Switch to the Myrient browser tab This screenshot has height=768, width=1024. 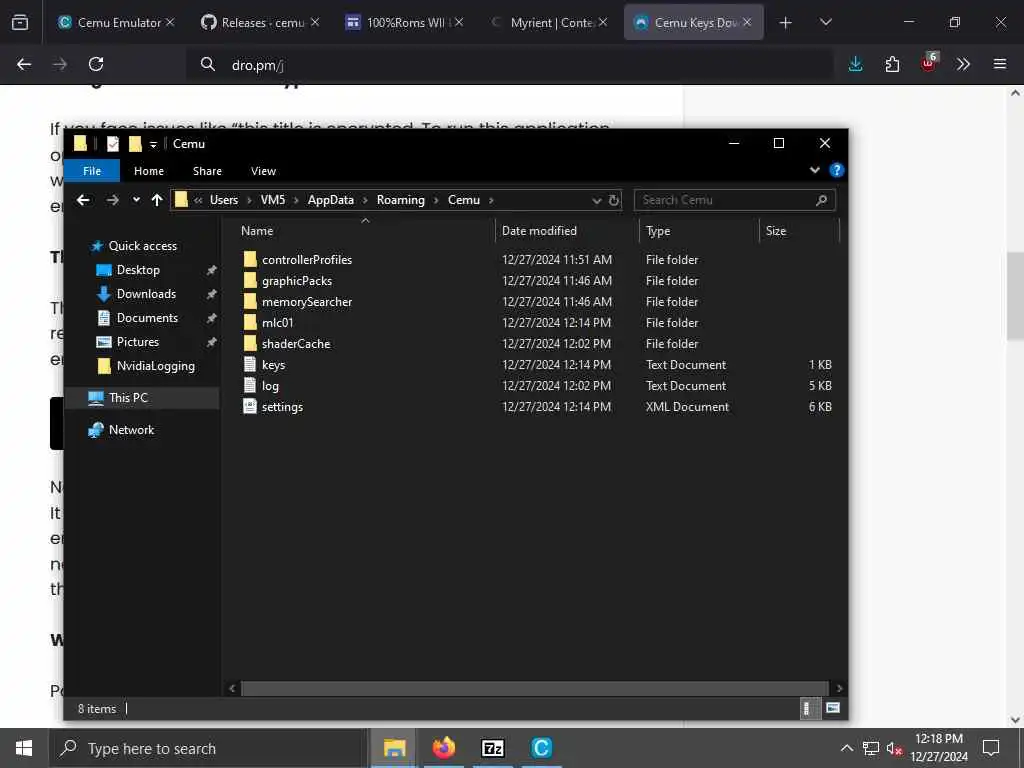pyautogui.click(x=551, y=22)
